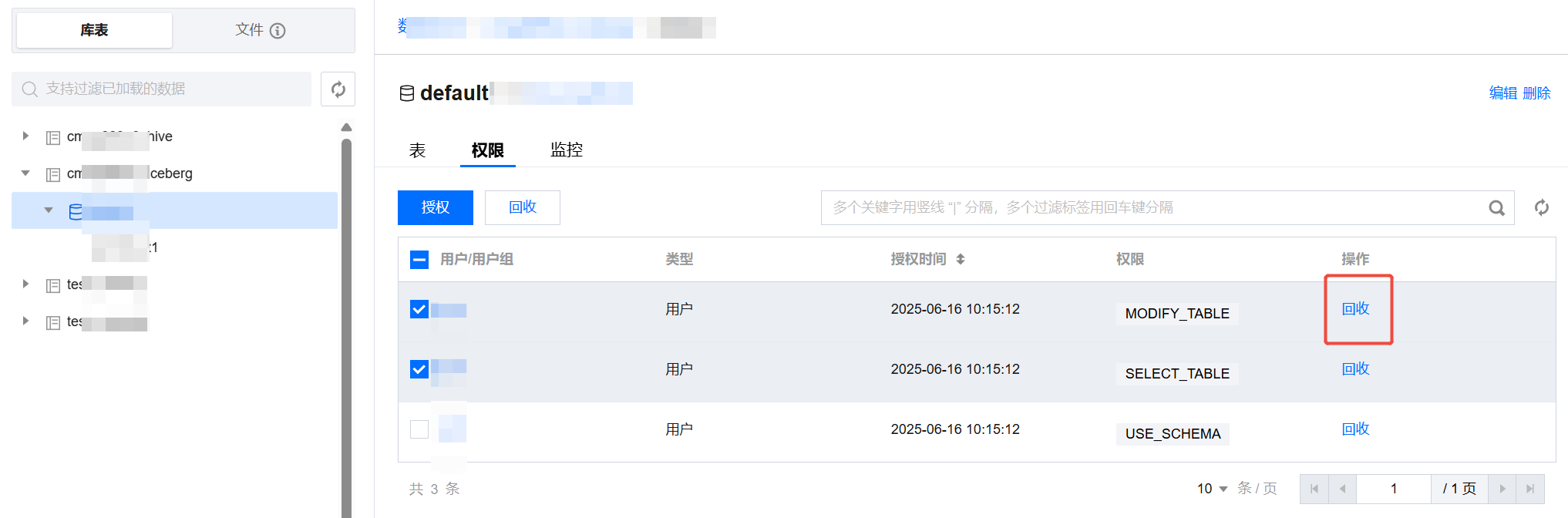
Task: Click the blue 授权 button
Action: pyautogui.click(x=435, y=208)
